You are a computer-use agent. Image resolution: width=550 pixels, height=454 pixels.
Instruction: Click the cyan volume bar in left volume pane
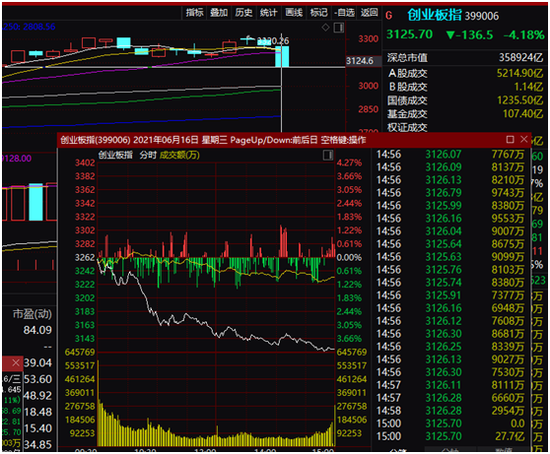pyautogui.click(x=36, y=202)
